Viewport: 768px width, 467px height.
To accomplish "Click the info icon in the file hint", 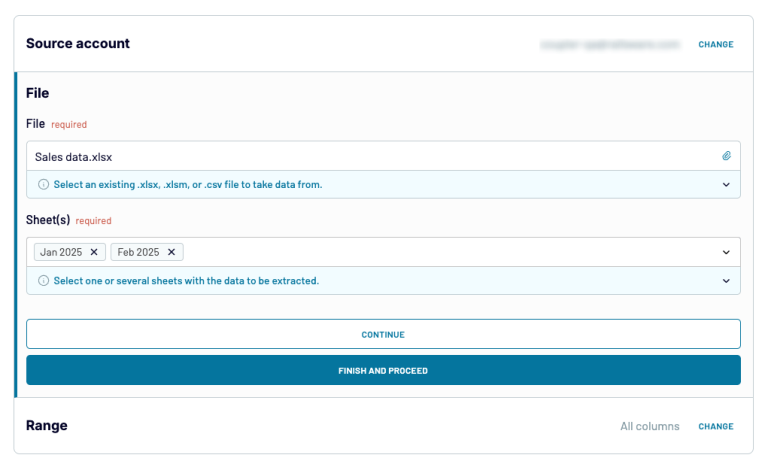I will 43,185.
